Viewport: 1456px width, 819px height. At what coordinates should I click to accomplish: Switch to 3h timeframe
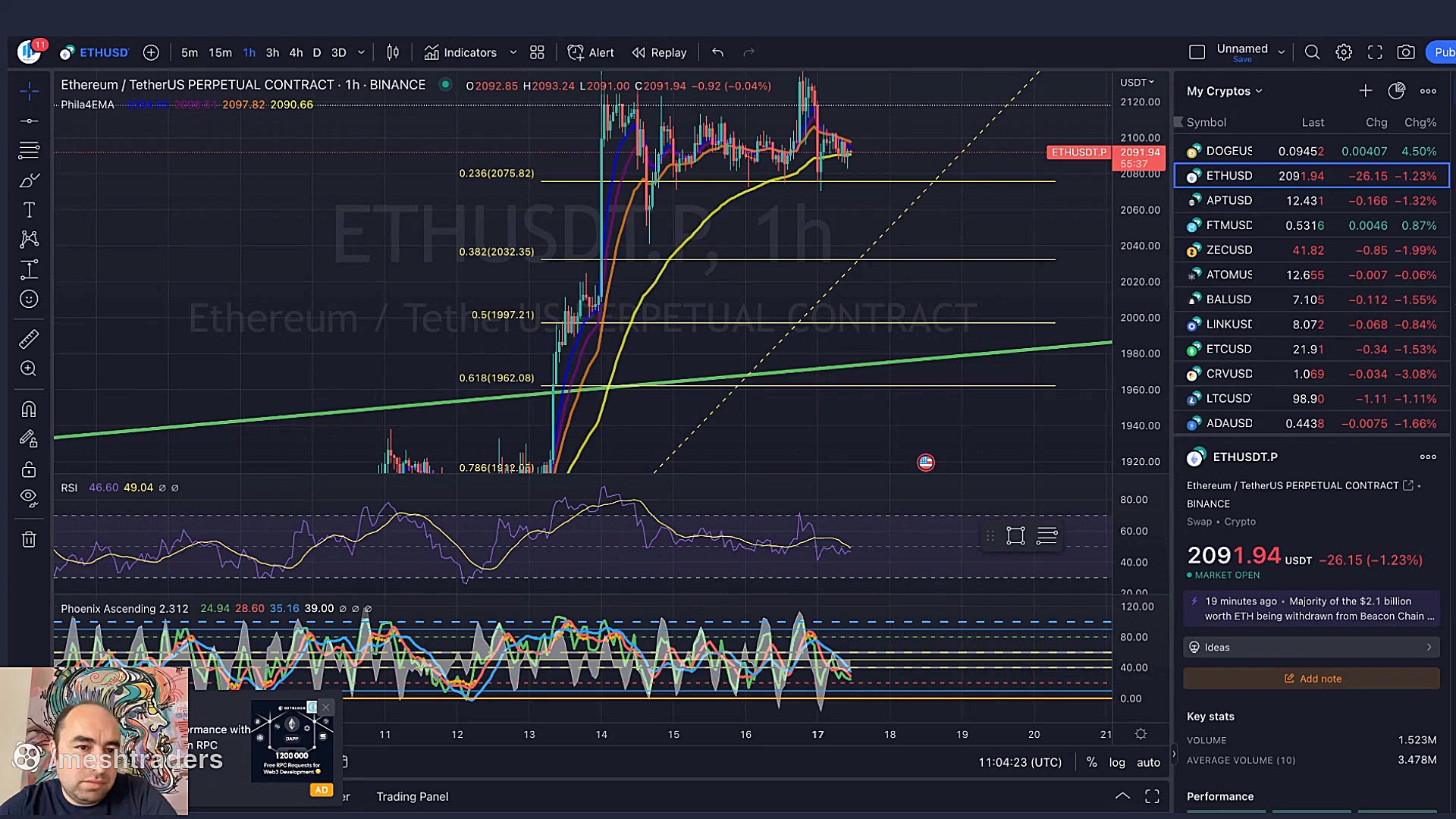tap(272, 52)
